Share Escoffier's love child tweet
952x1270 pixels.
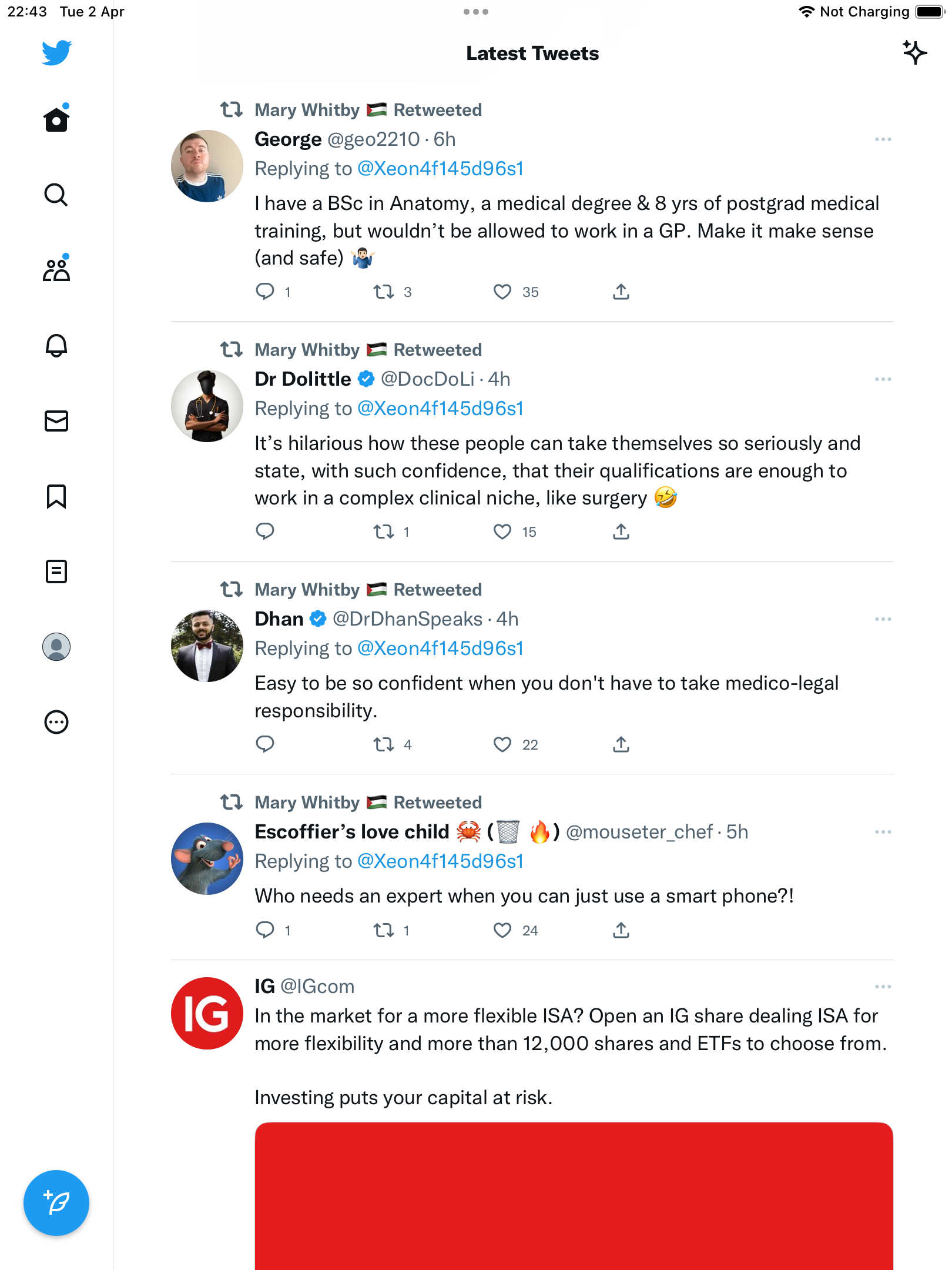(x=621, y=930)
